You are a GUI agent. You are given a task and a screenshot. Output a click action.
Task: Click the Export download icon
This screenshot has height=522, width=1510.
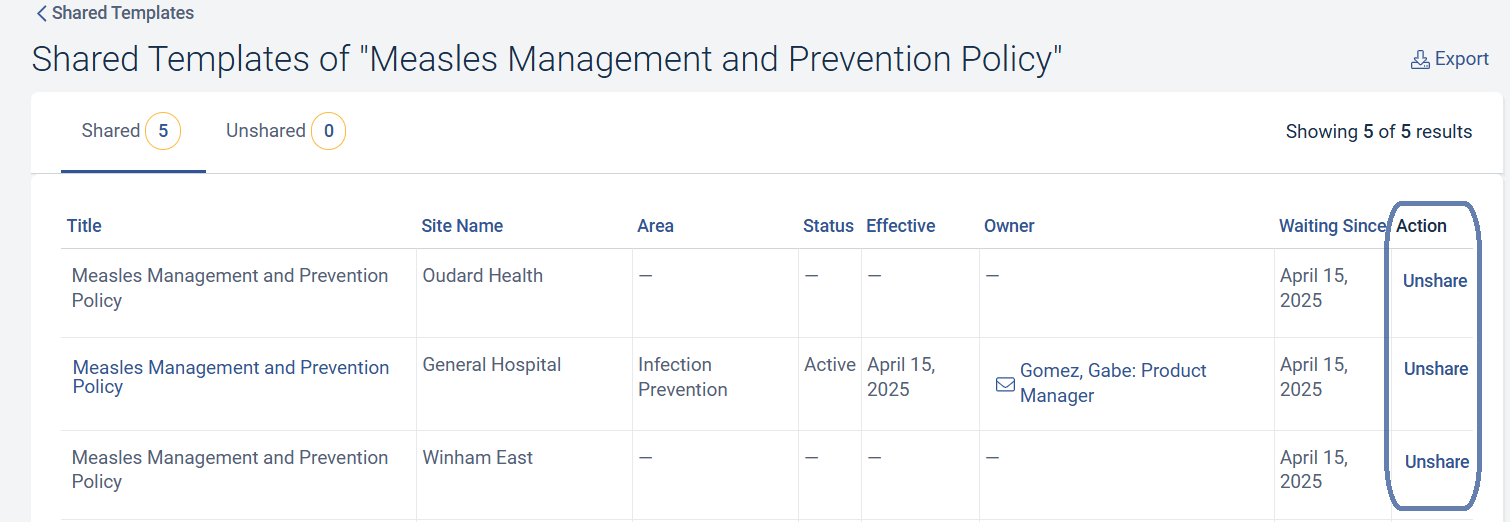1419,60
